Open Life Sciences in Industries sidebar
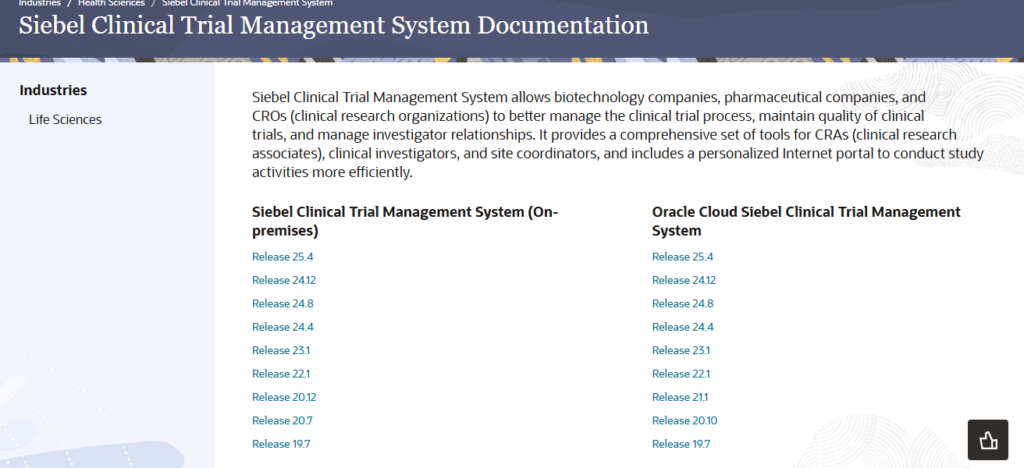1024x468 pixels. click(65, 119)
